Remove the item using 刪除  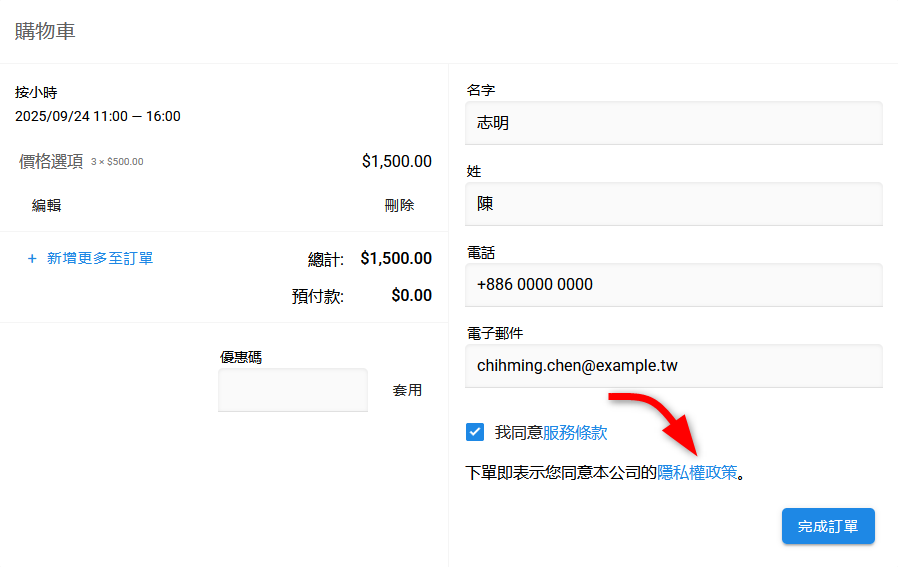(x=399, y=205)
